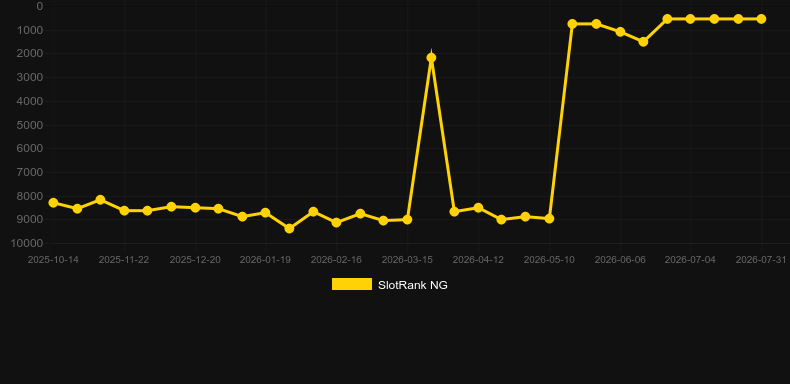Select the data point above 2026-05-10
The height and width of the screenshot is (384, 790).
click(550, 219)
